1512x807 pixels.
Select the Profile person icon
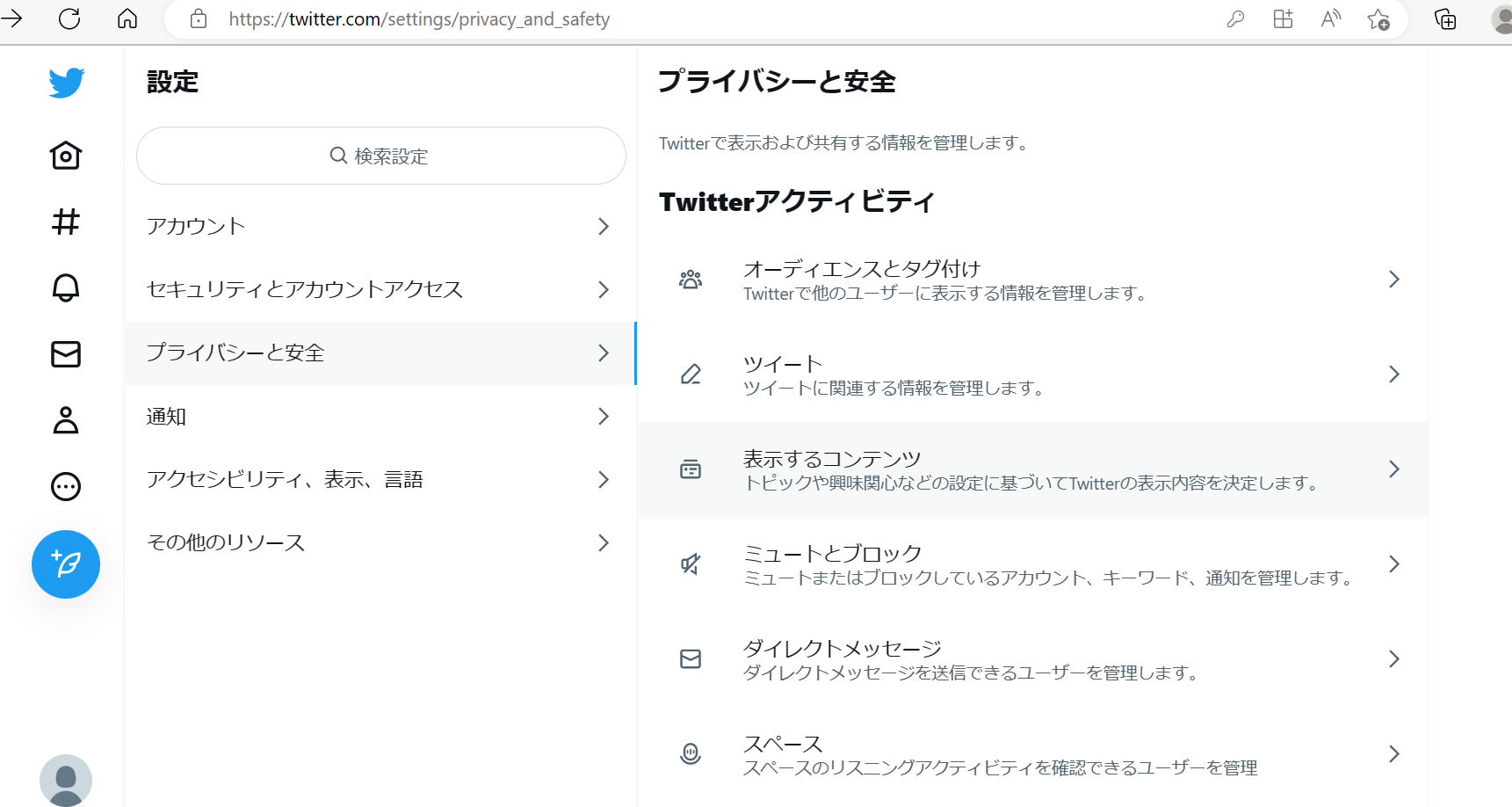66,420
